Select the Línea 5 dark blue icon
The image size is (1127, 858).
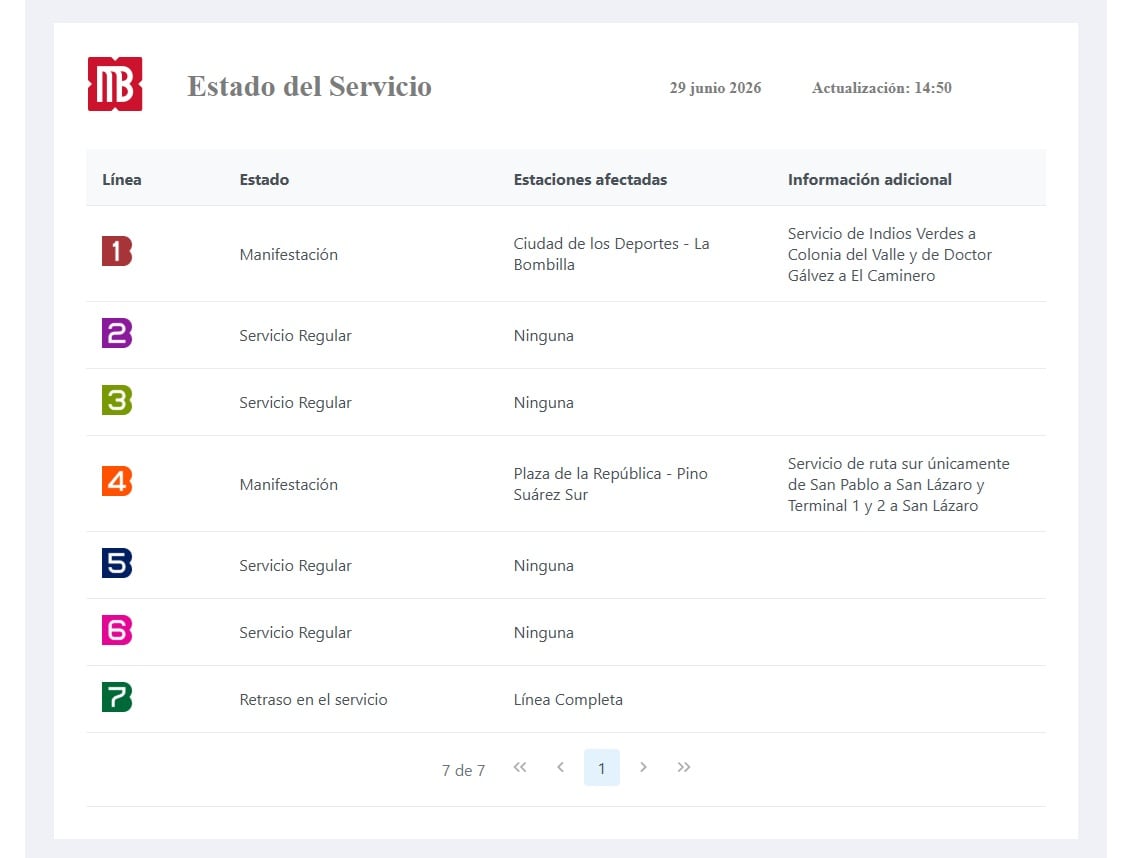pyautogui.click(x=117, y=563)
